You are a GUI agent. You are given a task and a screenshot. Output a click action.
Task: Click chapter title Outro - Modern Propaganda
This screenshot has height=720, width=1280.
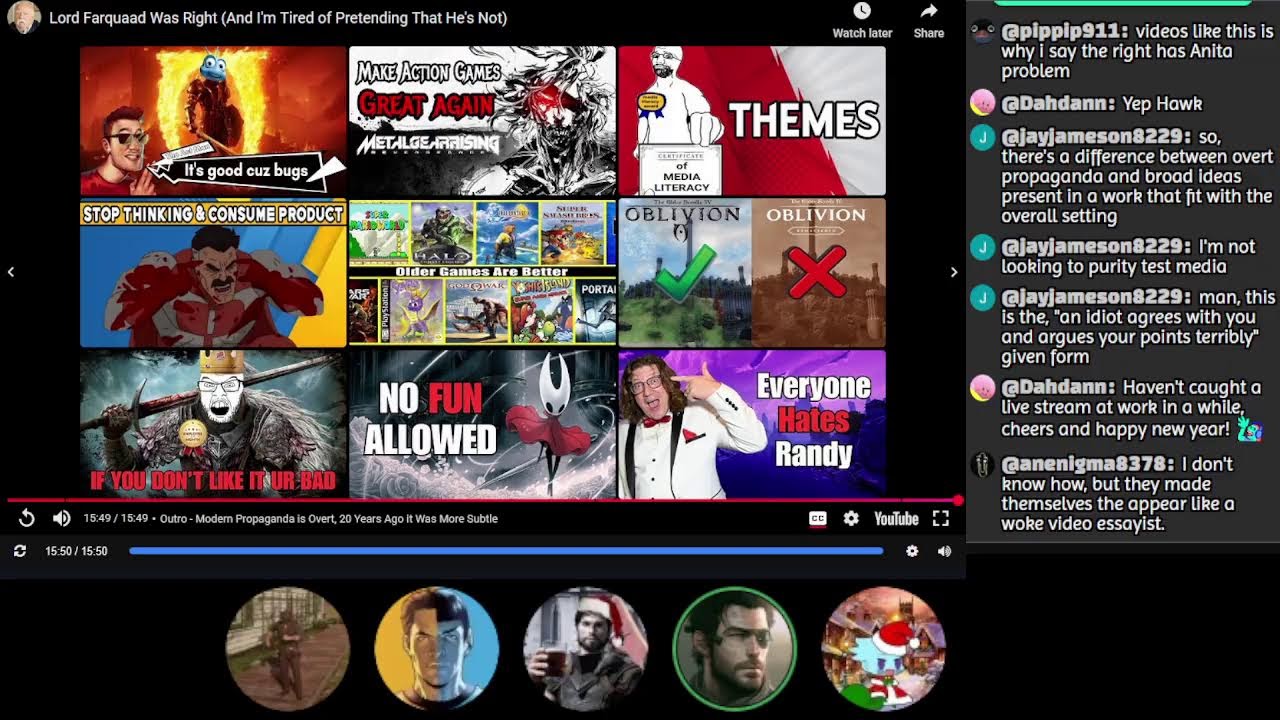[x=329, y=518]
